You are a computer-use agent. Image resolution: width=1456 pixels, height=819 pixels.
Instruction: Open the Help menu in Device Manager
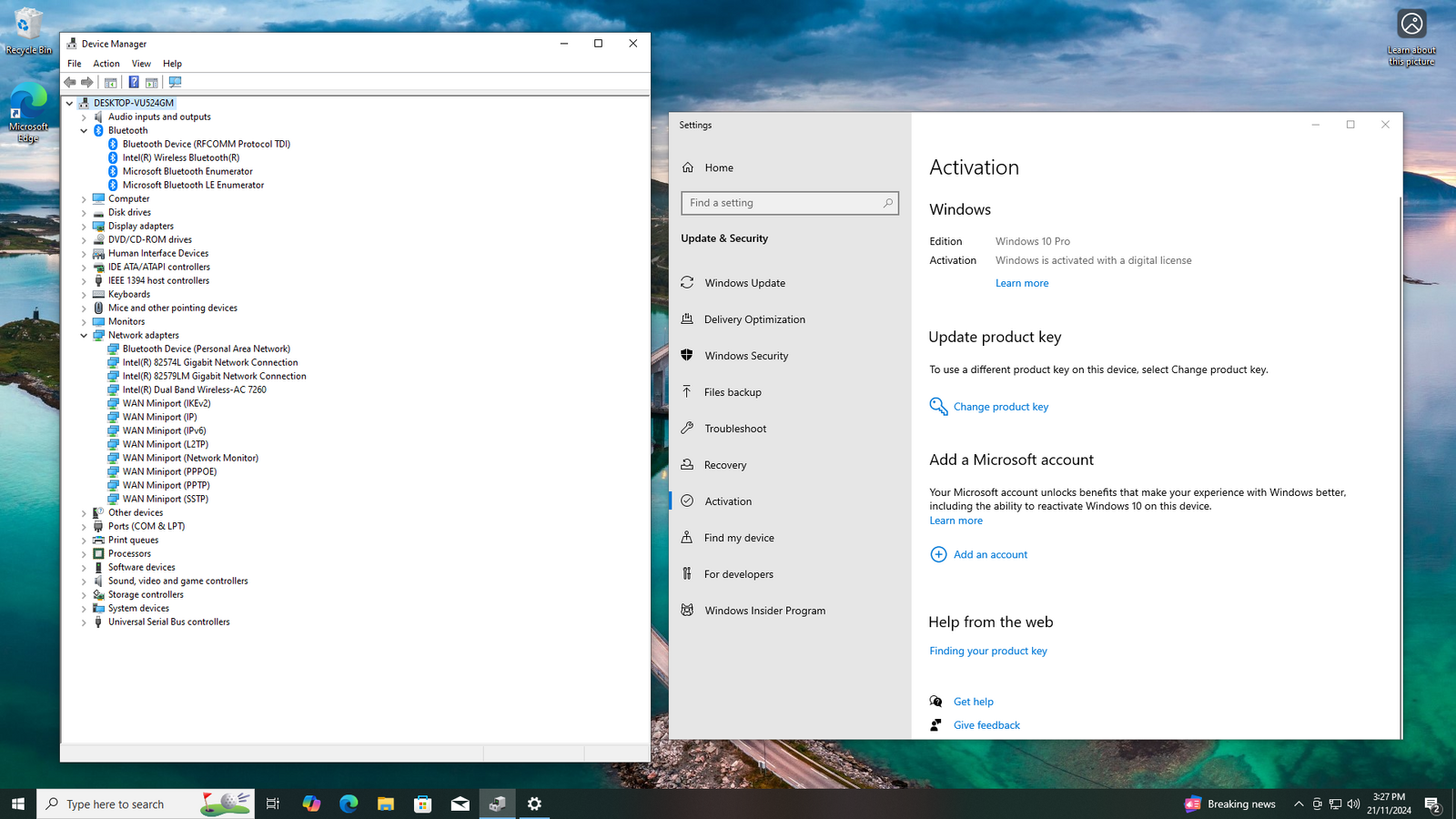tap(172, 64)
